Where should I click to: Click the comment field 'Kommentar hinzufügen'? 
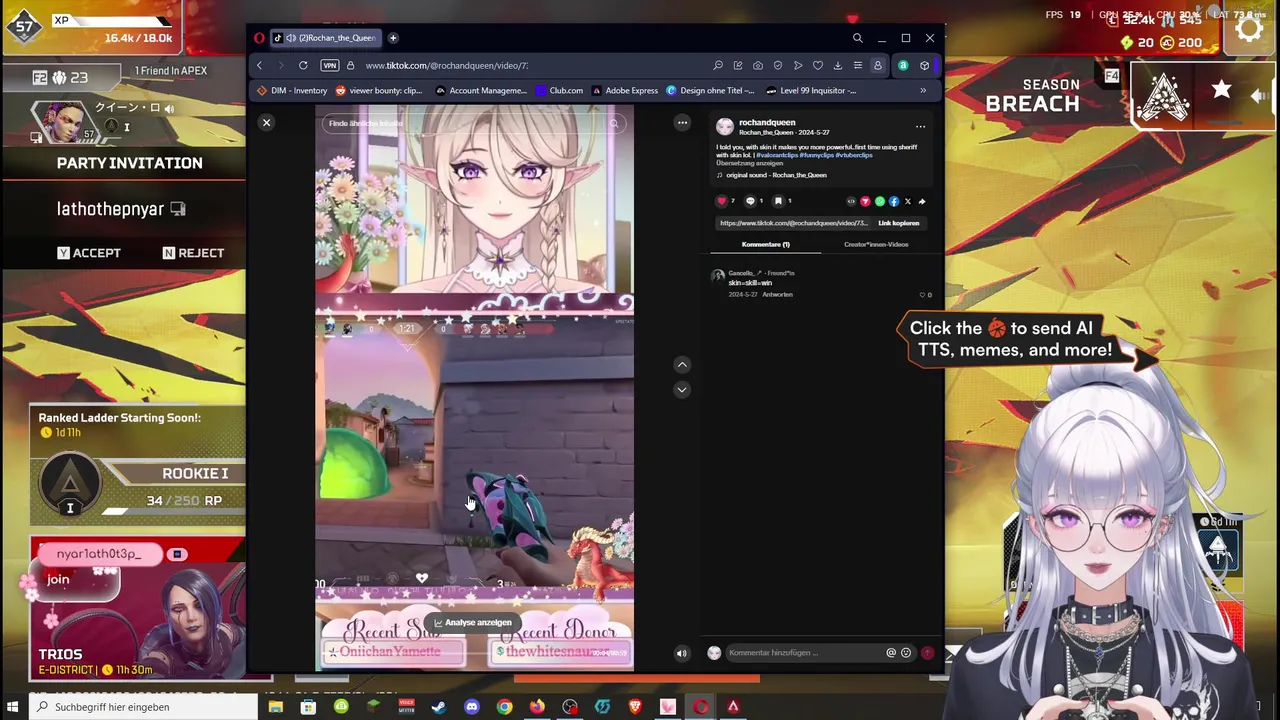pyautogui.click(x=820, y=653)
